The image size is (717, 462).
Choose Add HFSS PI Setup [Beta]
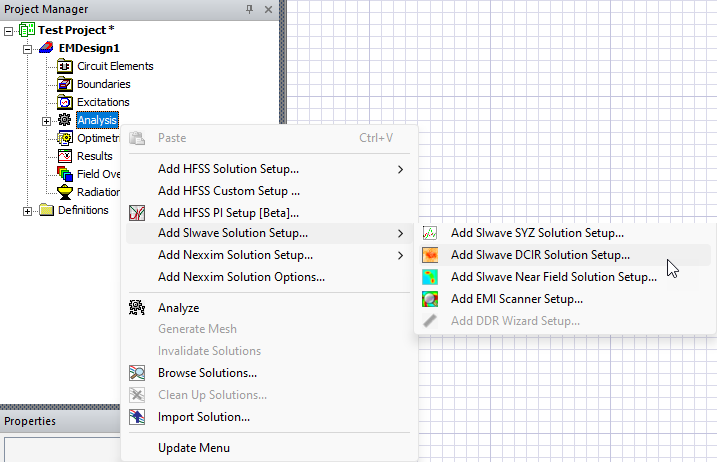point(269,213)
